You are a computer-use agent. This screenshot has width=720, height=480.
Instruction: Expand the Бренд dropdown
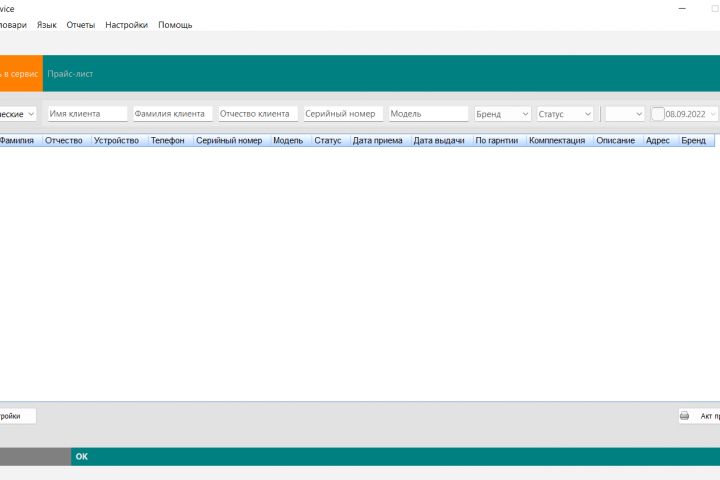[x=502, y=114]
